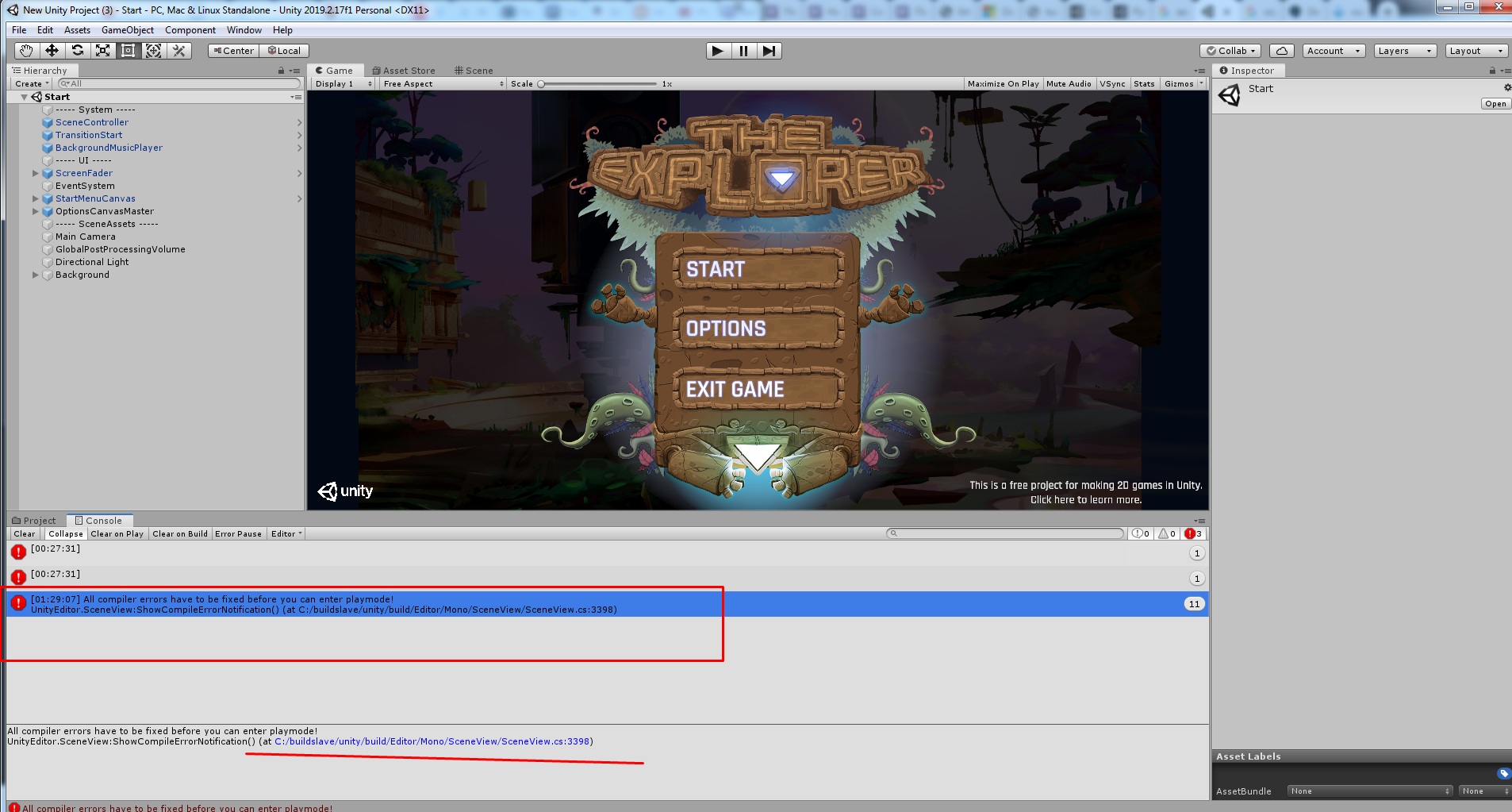This screenshot has height=812, width=1512.
Task: Toggle Collapse in the Console
Action: pos(65,533)
